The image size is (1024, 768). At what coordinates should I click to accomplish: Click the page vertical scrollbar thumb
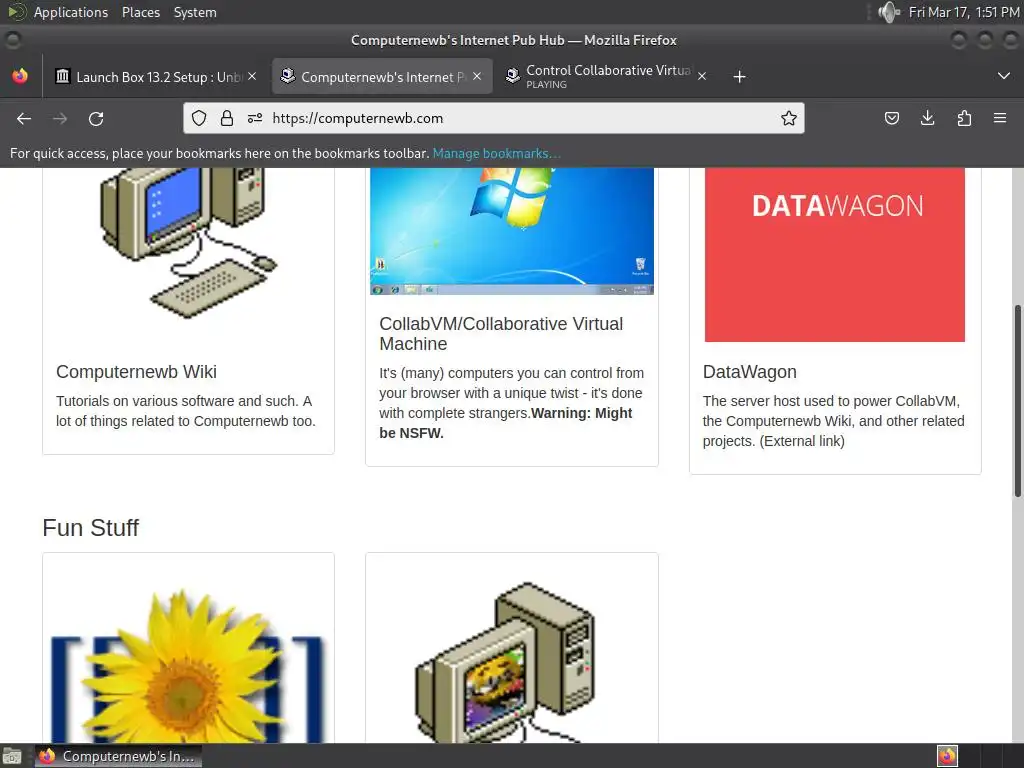coord(1017,400)
